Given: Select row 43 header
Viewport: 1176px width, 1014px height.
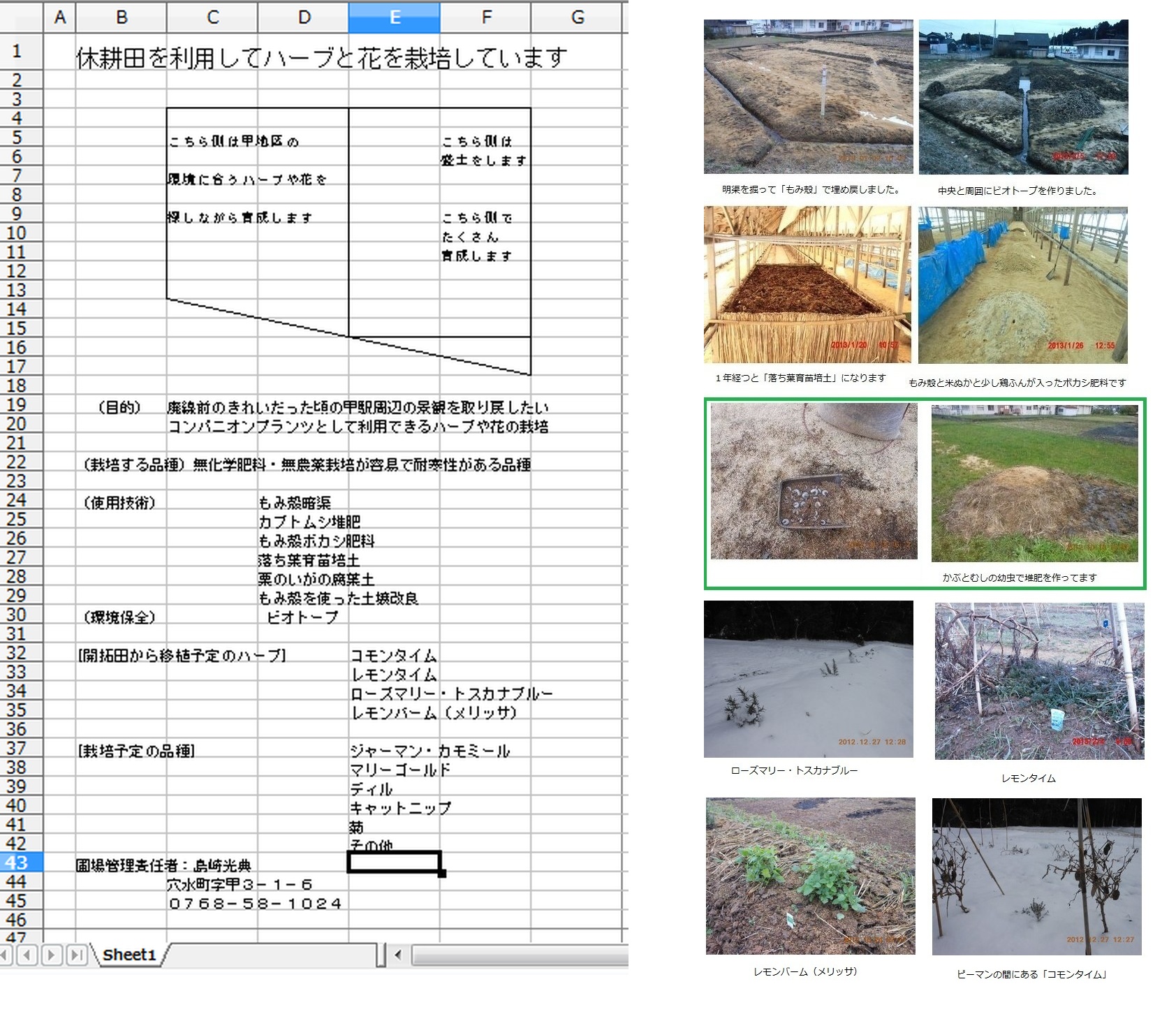Looking at the screenshot, I should pos(17,862).
